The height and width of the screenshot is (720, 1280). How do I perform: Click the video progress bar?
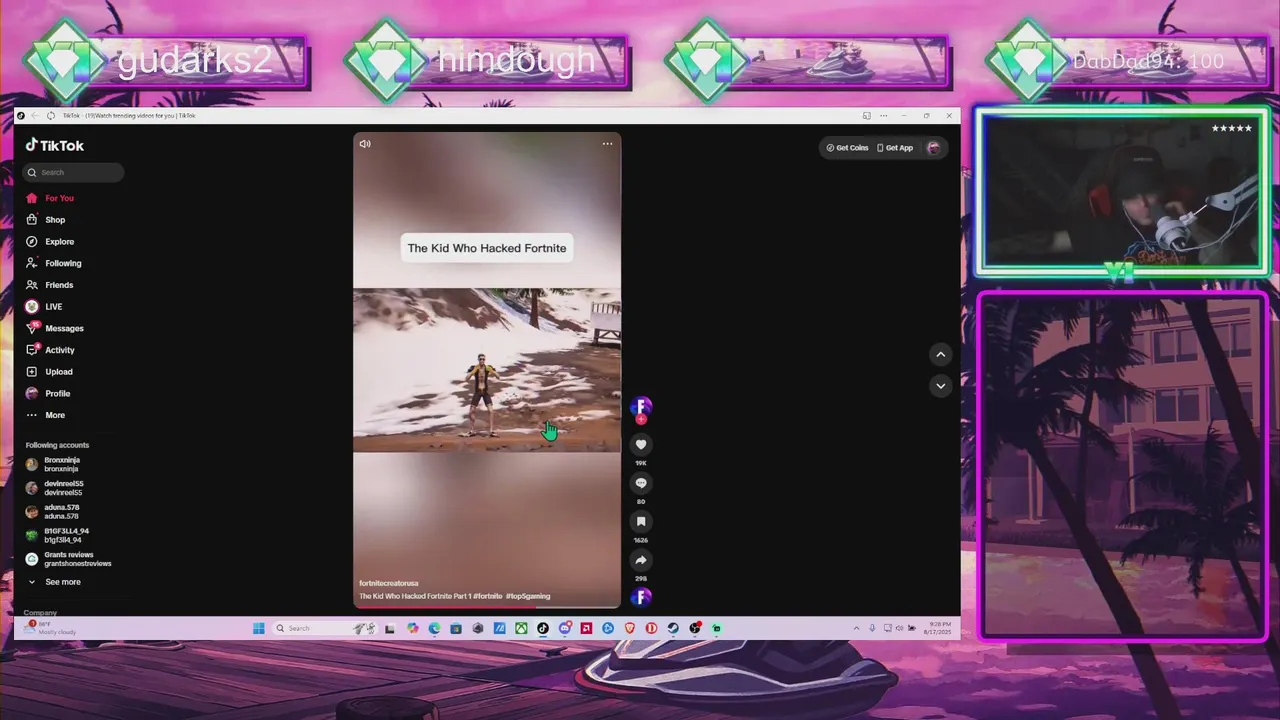pyautogui.click(x=487, y=607)
